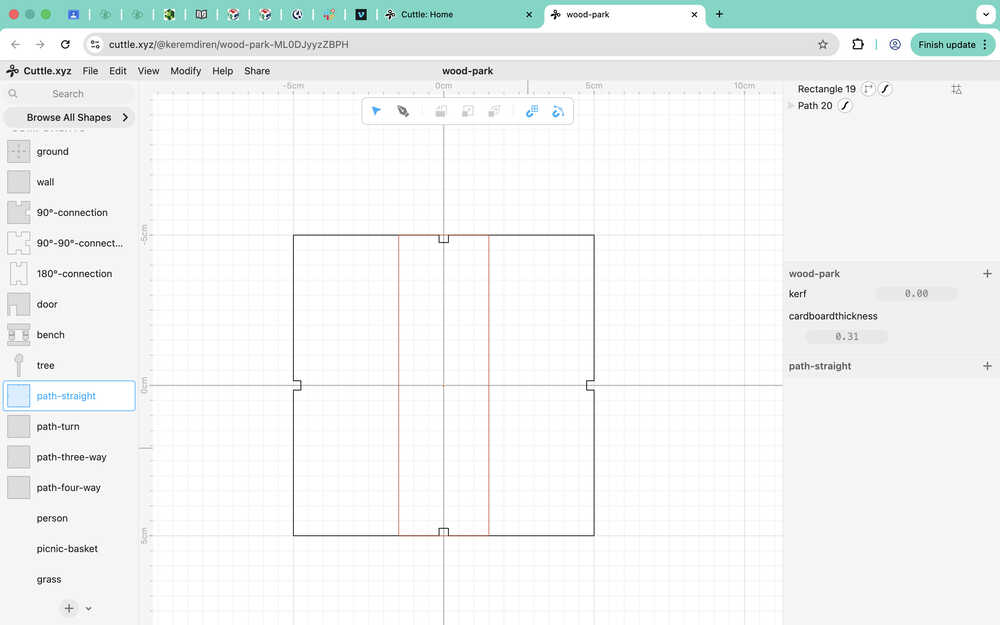Click the kerf value field

click(x=916, y=293)
